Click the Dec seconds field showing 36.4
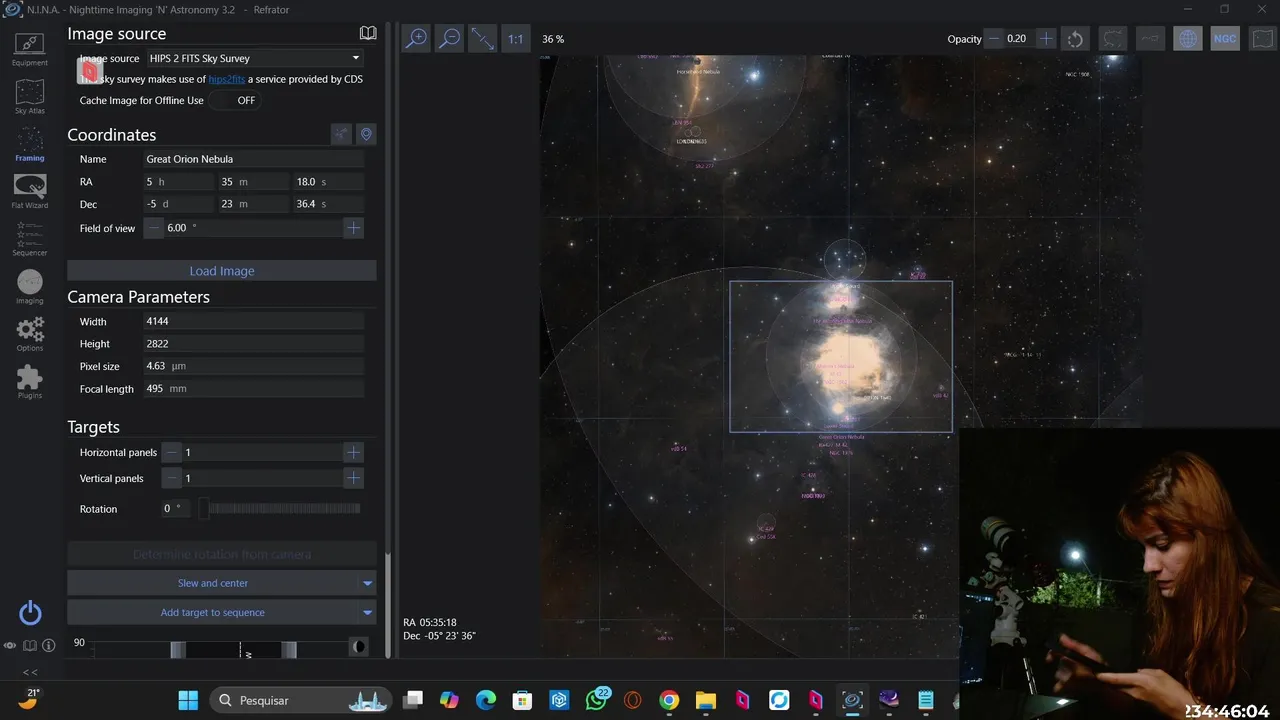This screenshot has height=720, width=1280. pos(329,204)
